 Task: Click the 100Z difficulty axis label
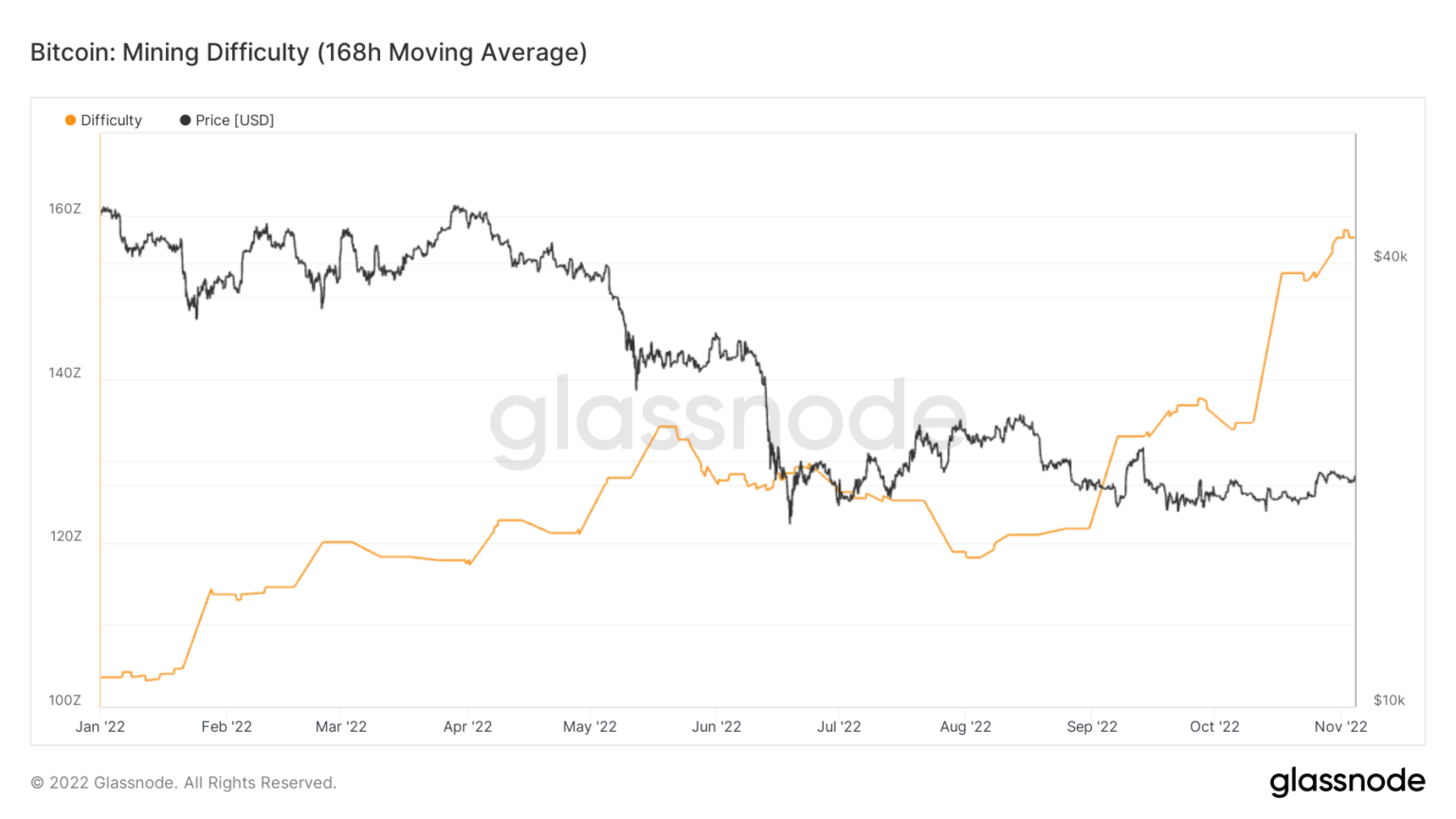click(x=65, y=701)
